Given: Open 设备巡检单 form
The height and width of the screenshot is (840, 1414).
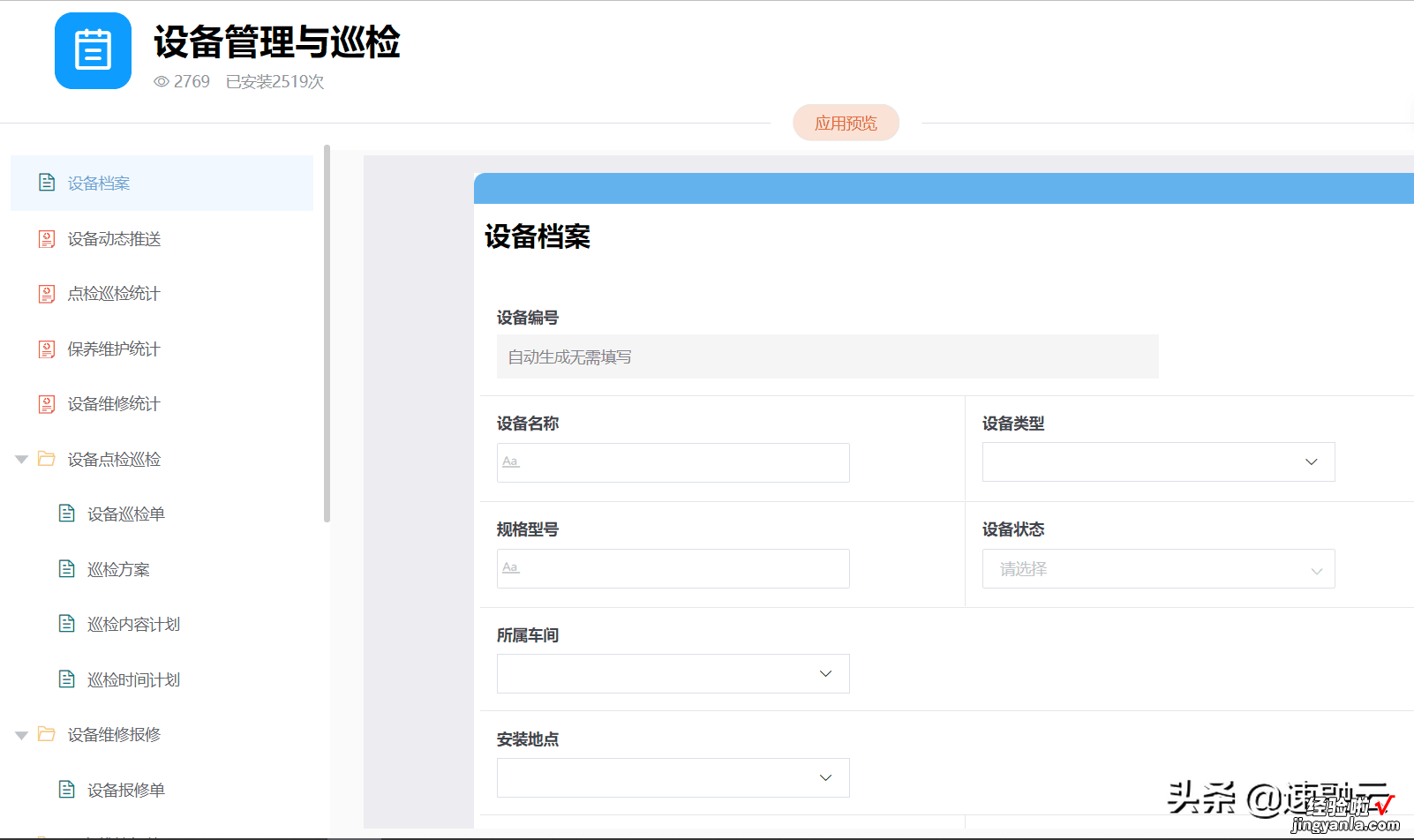Looking at the screenshot, I should pyautogui.click(x=126, y=514).
